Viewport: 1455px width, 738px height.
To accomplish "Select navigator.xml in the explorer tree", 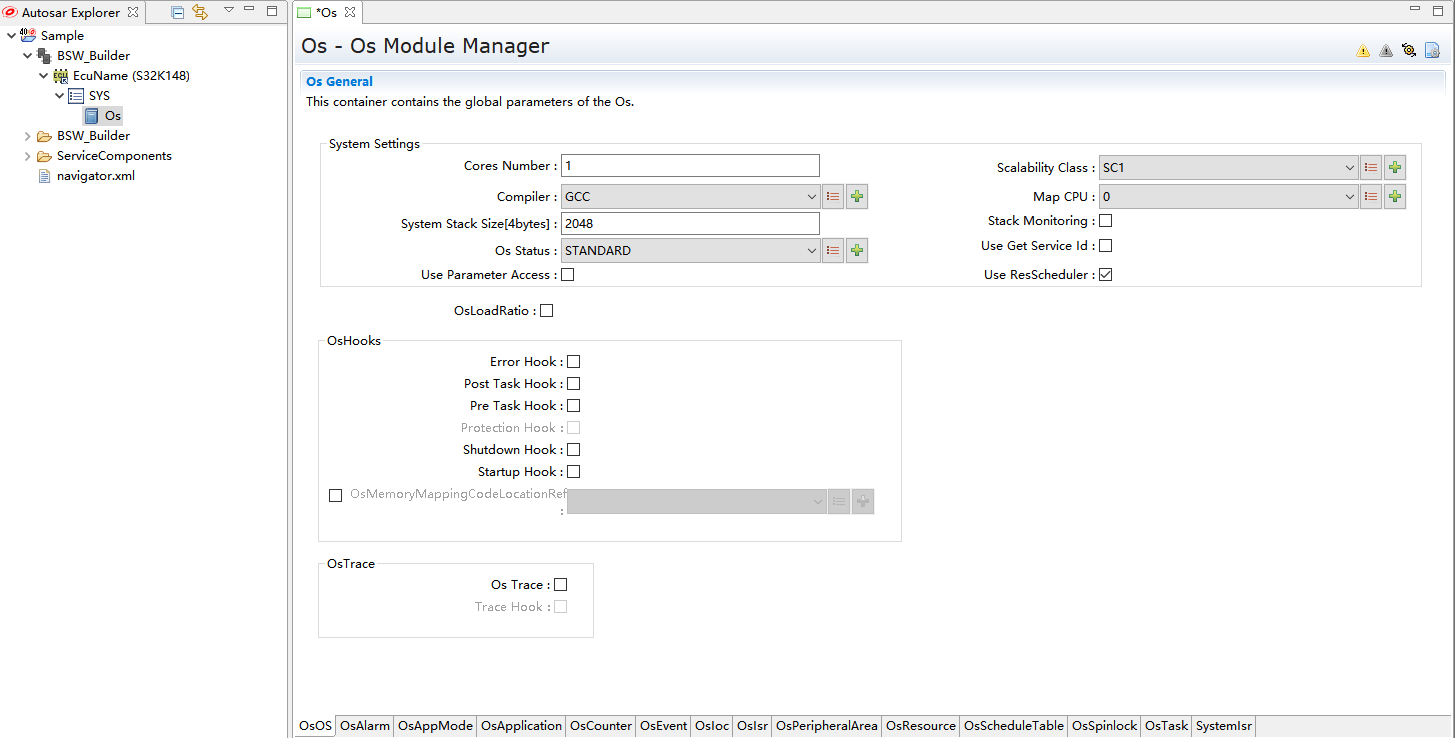I will coord(95,176).
